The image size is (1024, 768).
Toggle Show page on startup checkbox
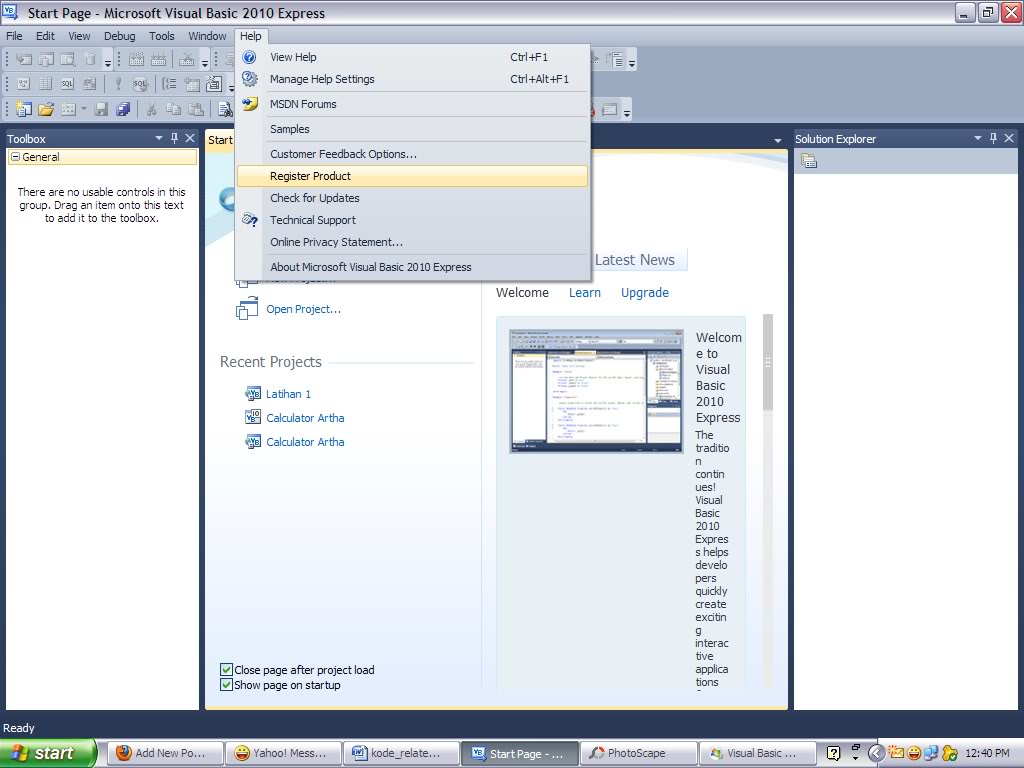pyautogui.click(x=226, y=684)
